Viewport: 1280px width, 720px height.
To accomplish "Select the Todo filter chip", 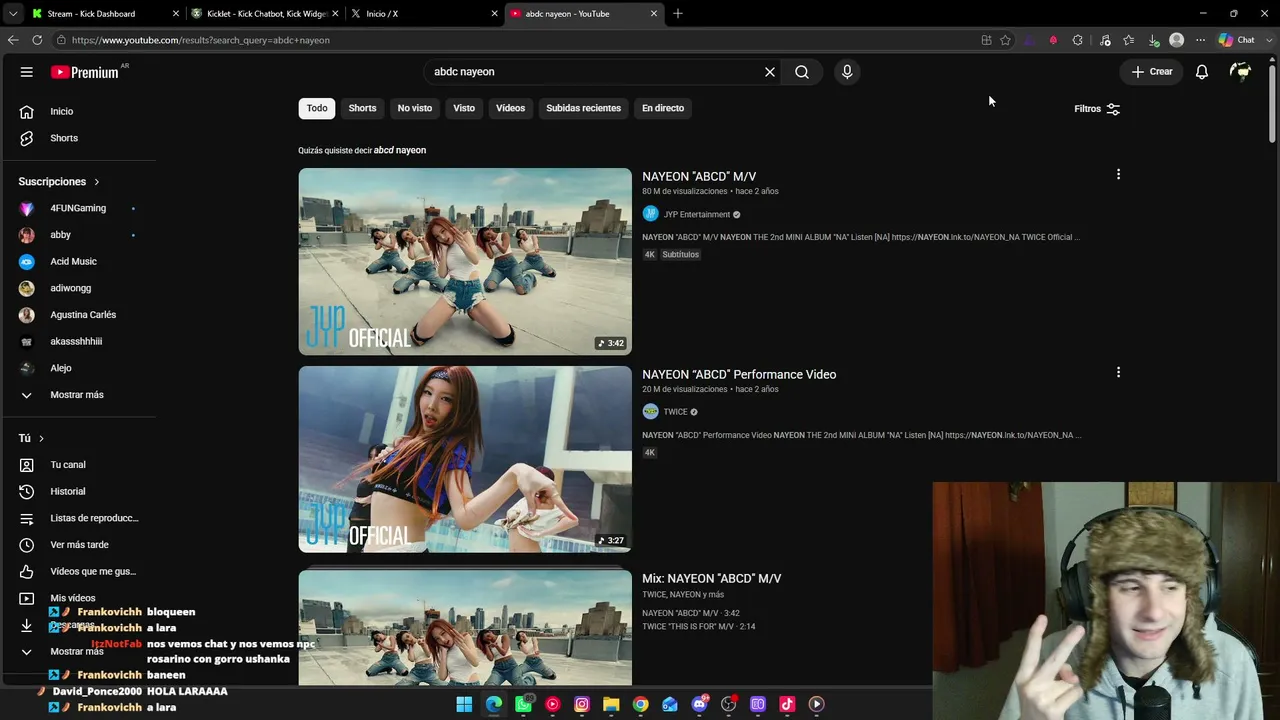I will pos(317,108).
